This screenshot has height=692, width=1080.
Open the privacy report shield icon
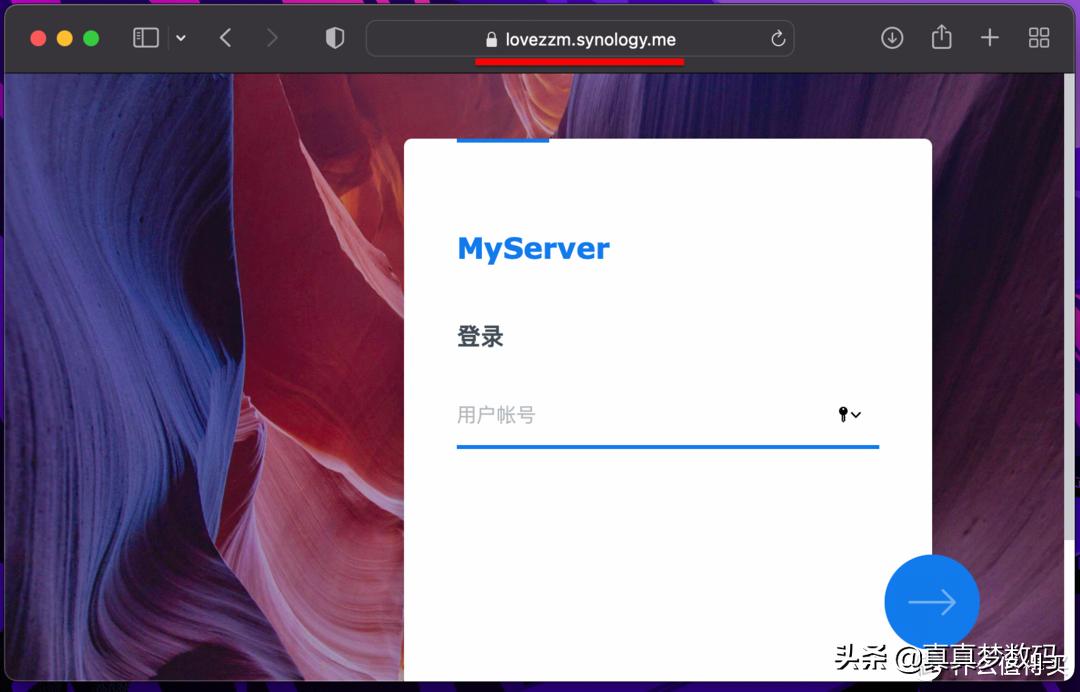click(335, 38)
